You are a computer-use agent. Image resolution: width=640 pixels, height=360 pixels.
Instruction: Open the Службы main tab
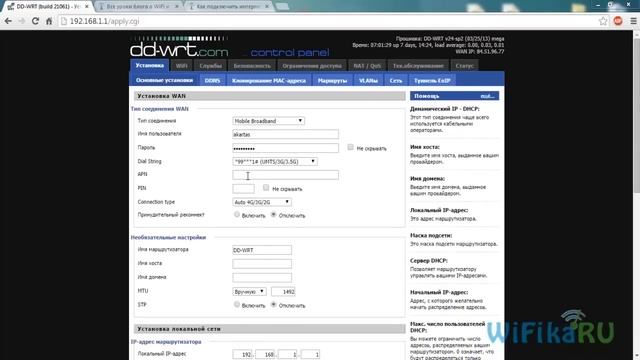(211, 66)
